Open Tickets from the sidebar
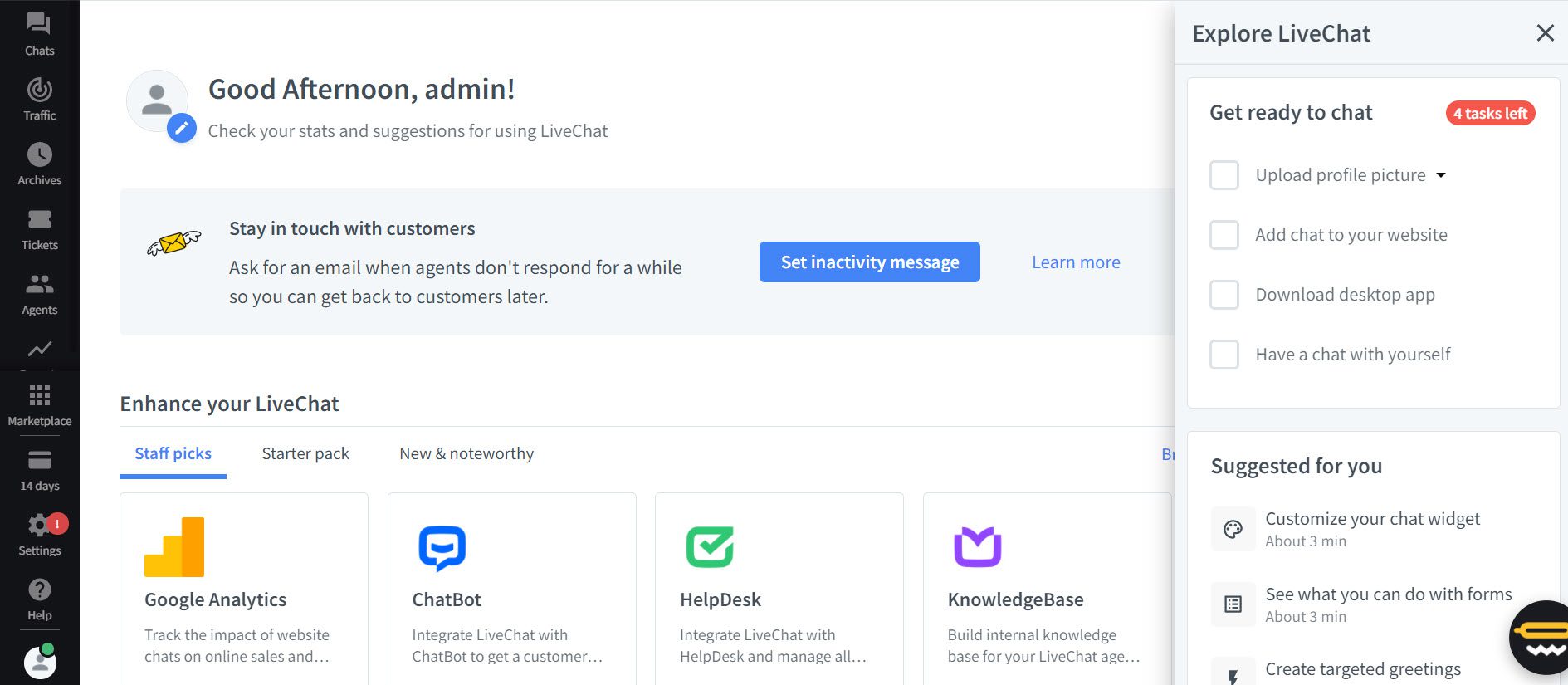 click(x=39, y=228)
